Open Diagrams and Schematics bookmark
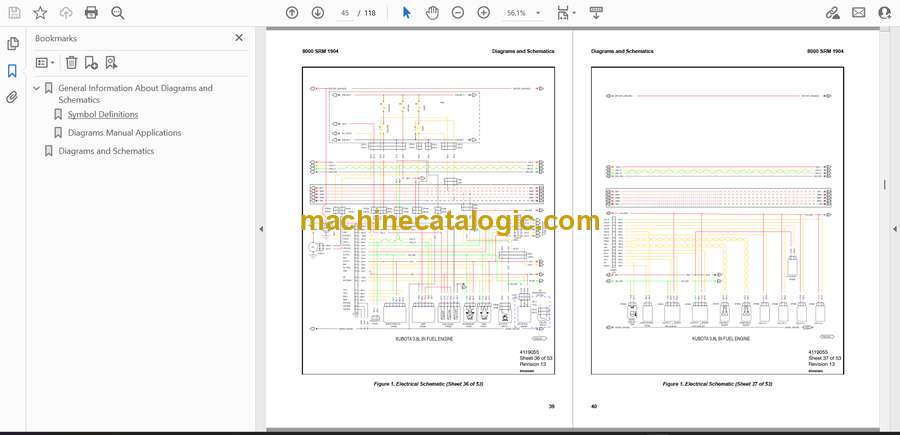The width and height of the screenshot is (900, 435). pyautogui.click(x=106, y=151)
